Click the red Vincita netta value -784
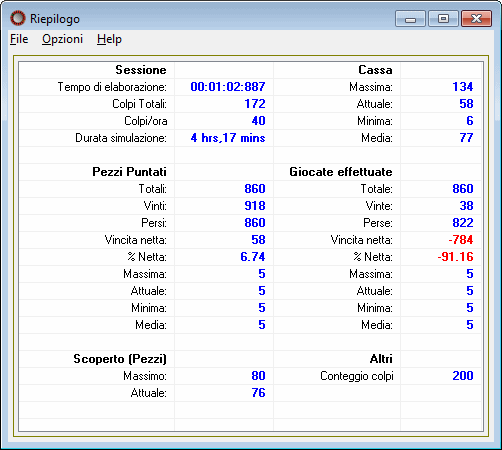Viewport: 502px width, 450px height. coord(461,240)
